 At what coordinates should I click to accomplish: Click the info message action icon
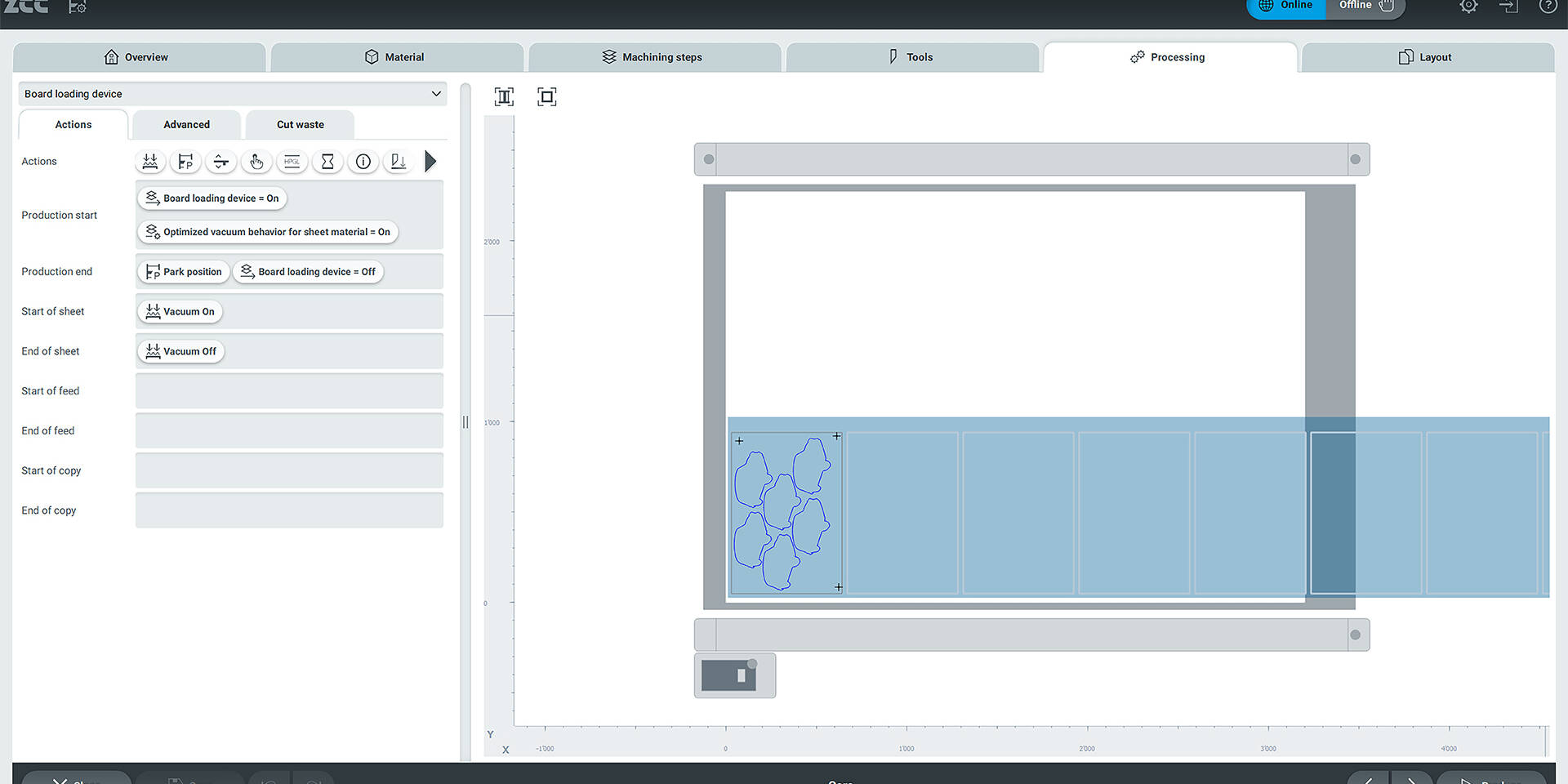click(x=363, y=162)
